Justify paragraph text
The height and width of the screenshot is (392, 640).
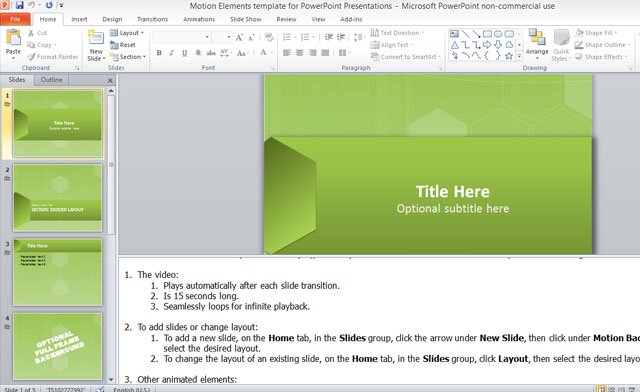325,53
